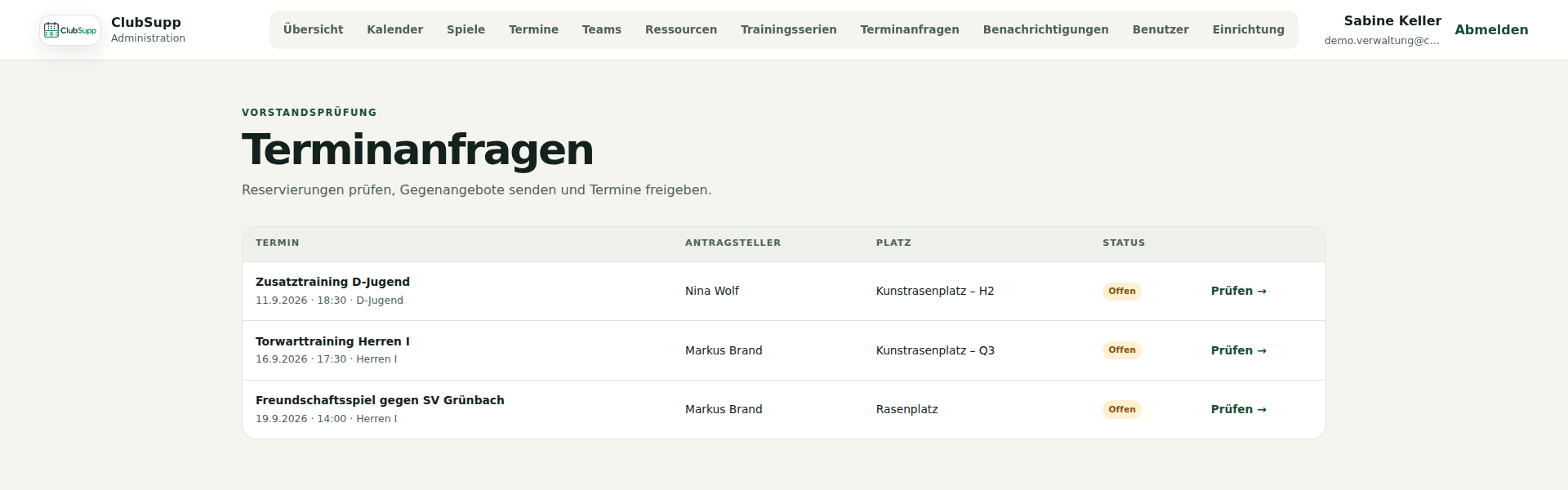Click the TERMIN column header
Image resolution: width=1568 pixels, height=490 pixels.
[278, 243]
